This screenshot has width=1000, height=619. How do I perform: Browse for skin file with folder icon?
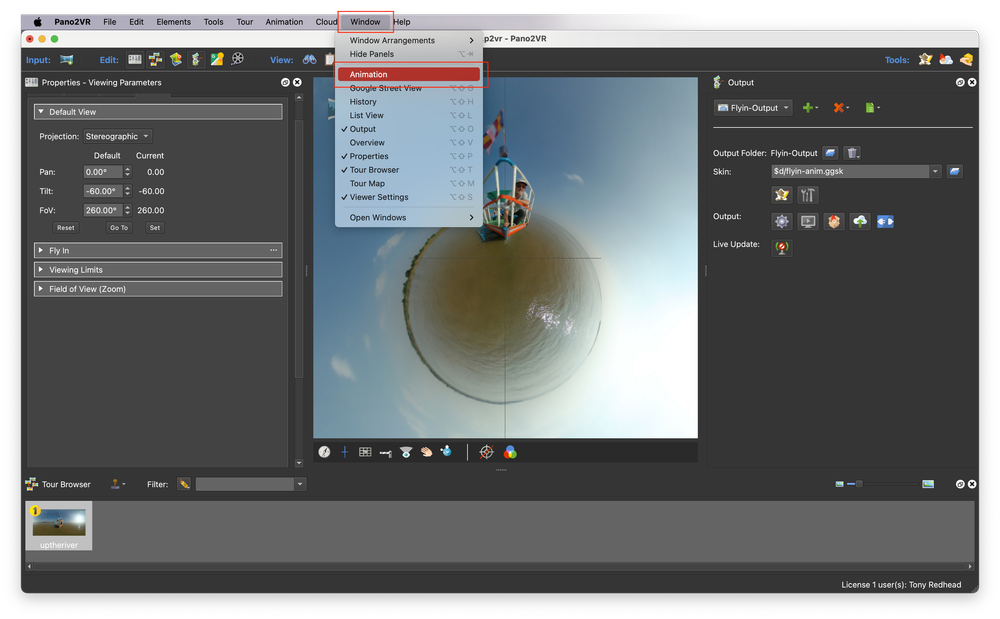point(954,171)
